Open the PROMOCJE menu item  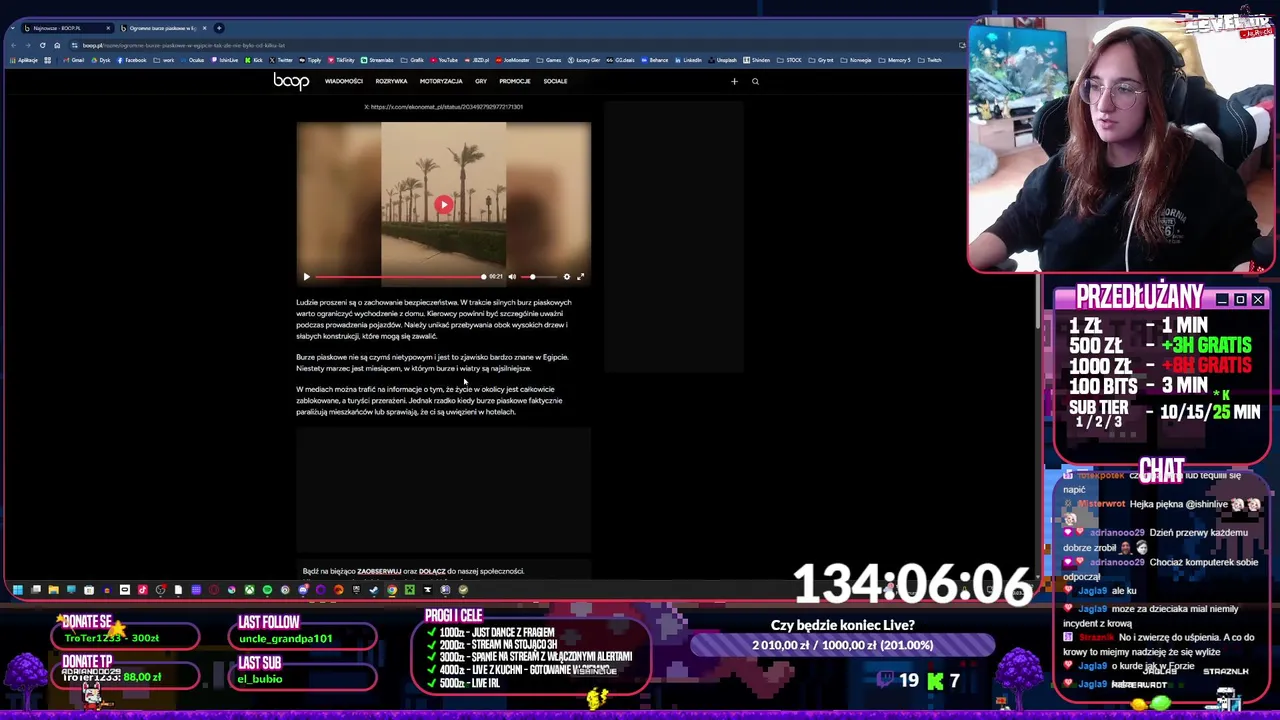coord(515,81)
